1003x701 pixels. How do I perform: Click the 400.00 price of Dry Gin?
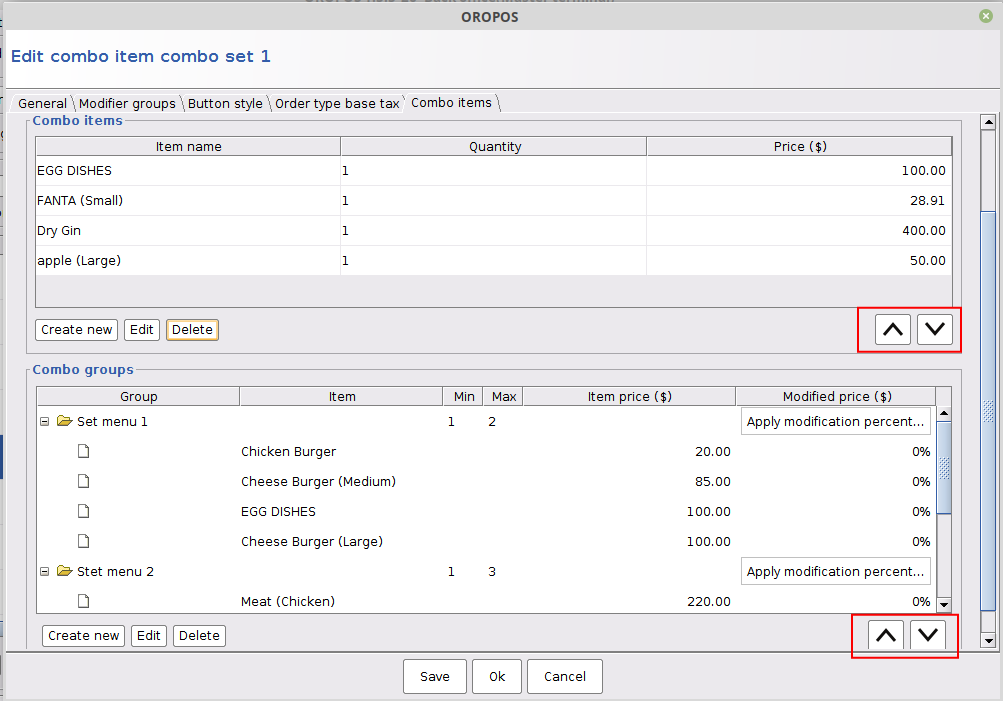pos(924,231)
